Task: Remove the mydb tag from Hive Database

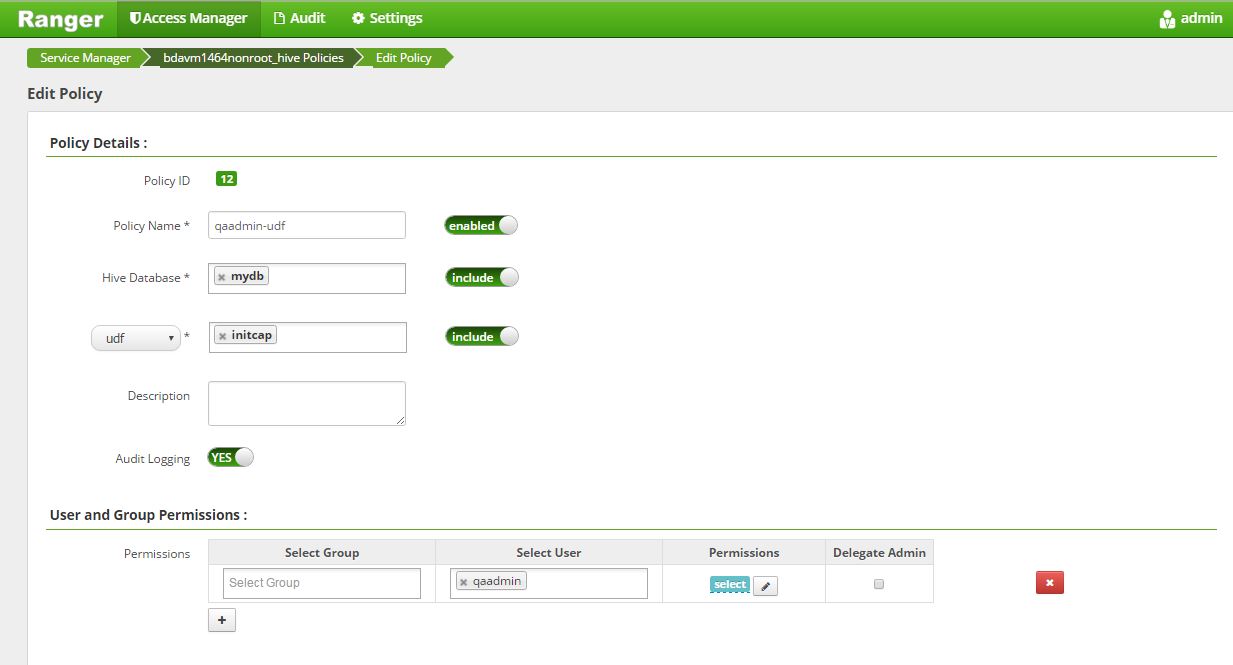Action: (222, 275)
